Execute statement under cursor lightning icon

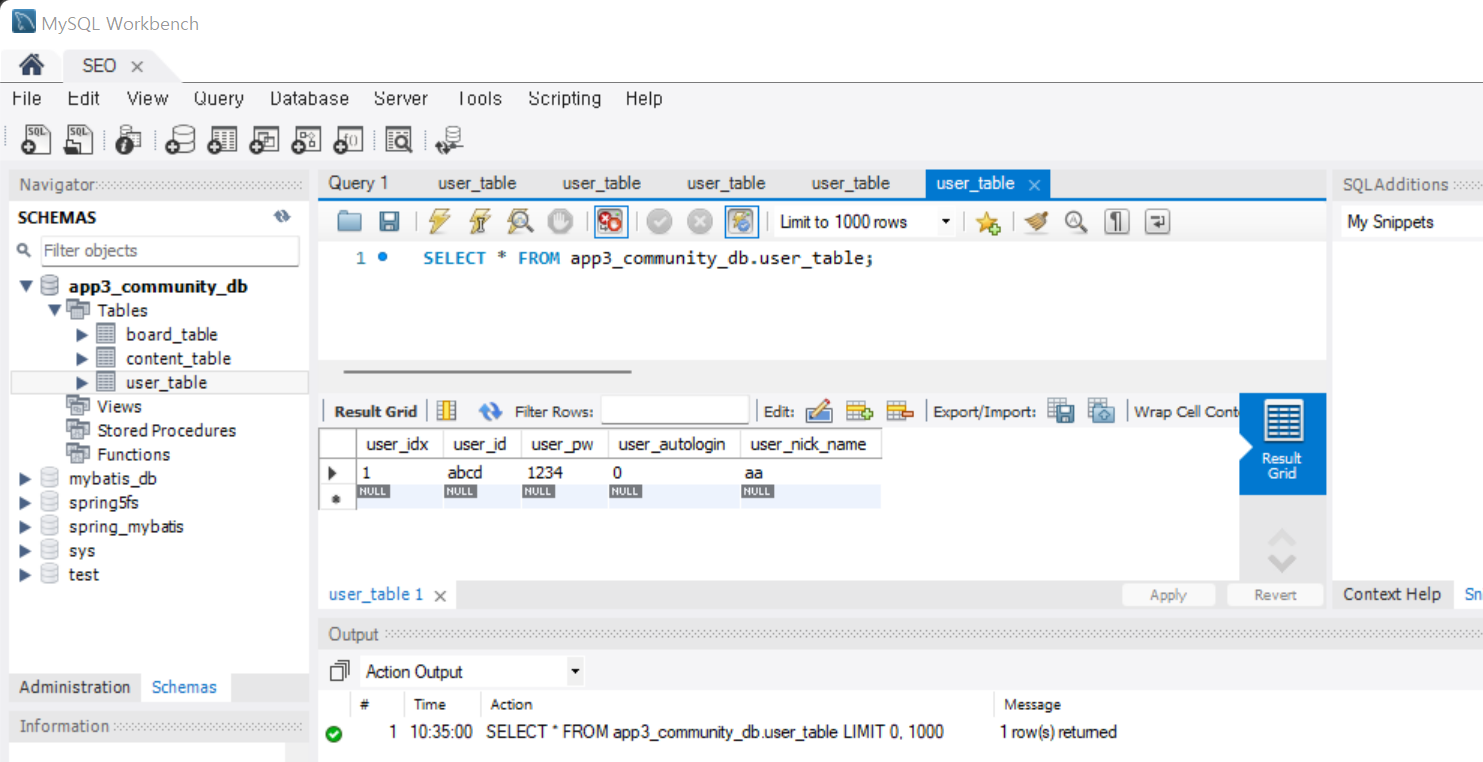(x=479, y=222)
